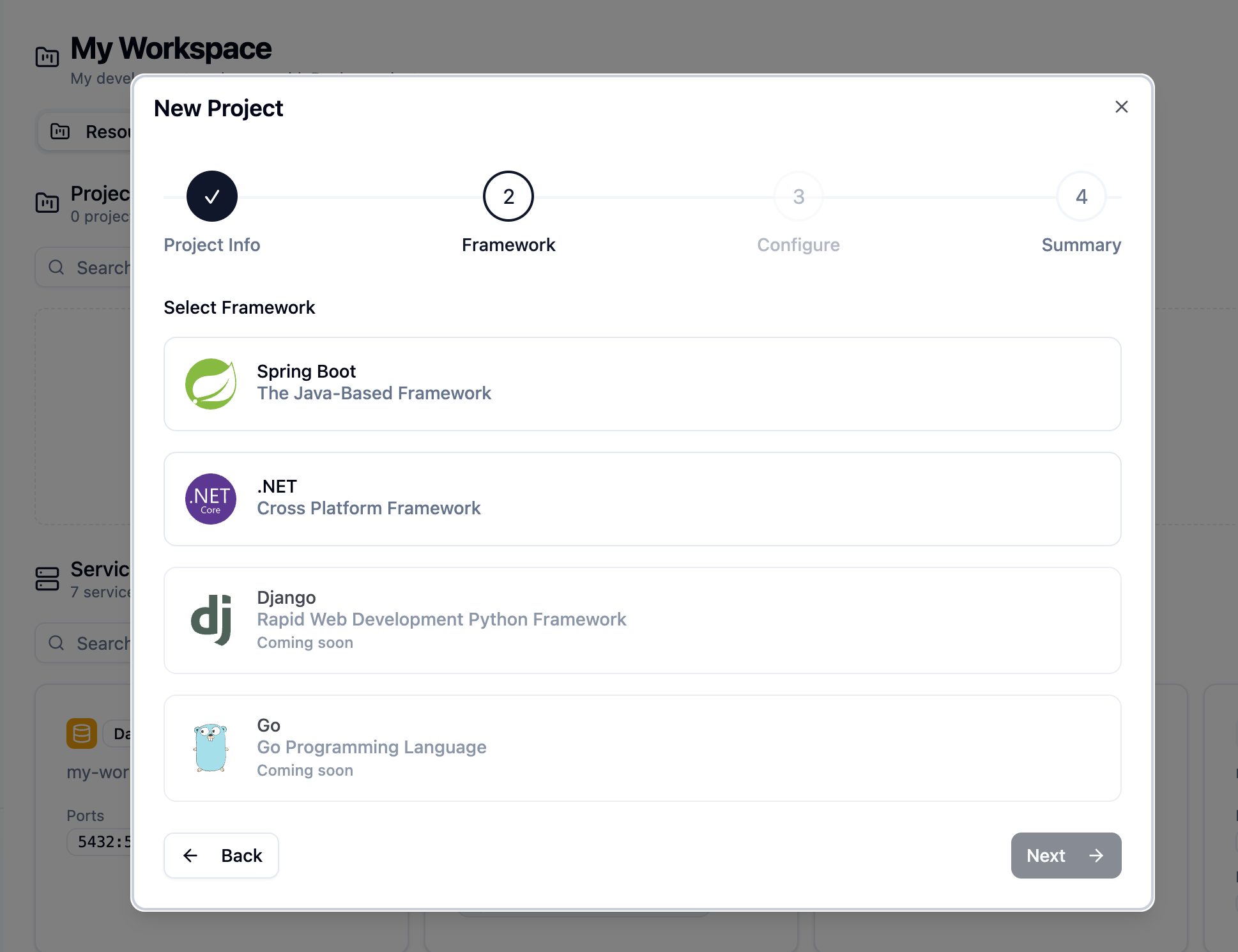Click the Django dj logo
Screen dimensions: 1238x952
pos(211,620)
